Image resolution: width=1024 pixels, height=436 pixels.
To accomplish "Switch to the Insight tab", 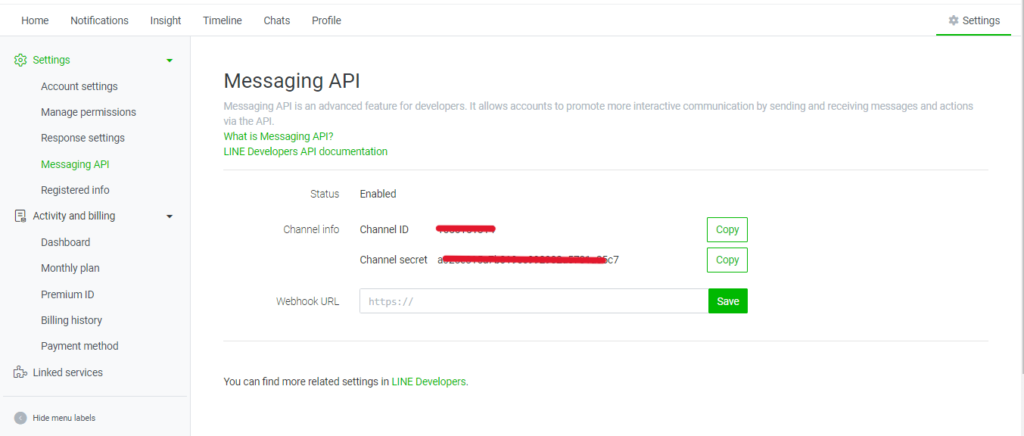I will pyautogui.click(x=165, y=20).
